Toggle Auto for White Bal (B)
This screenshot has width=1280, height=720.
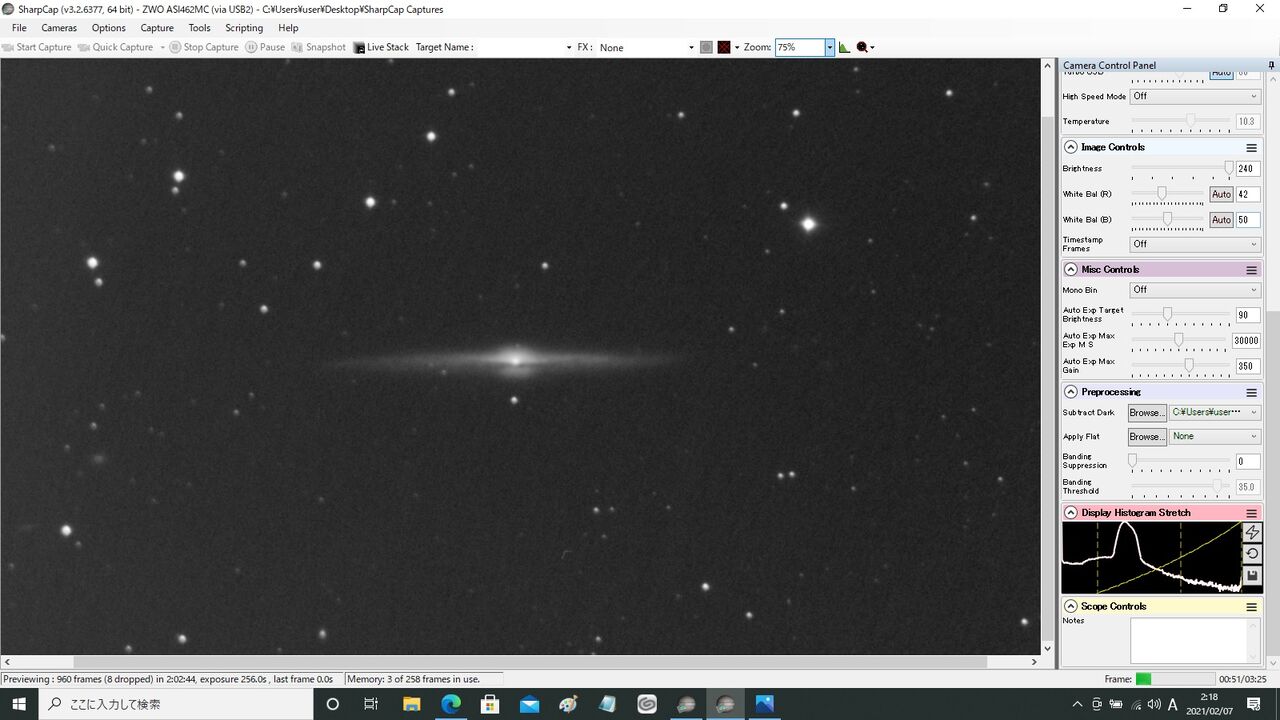point(1221,220)
